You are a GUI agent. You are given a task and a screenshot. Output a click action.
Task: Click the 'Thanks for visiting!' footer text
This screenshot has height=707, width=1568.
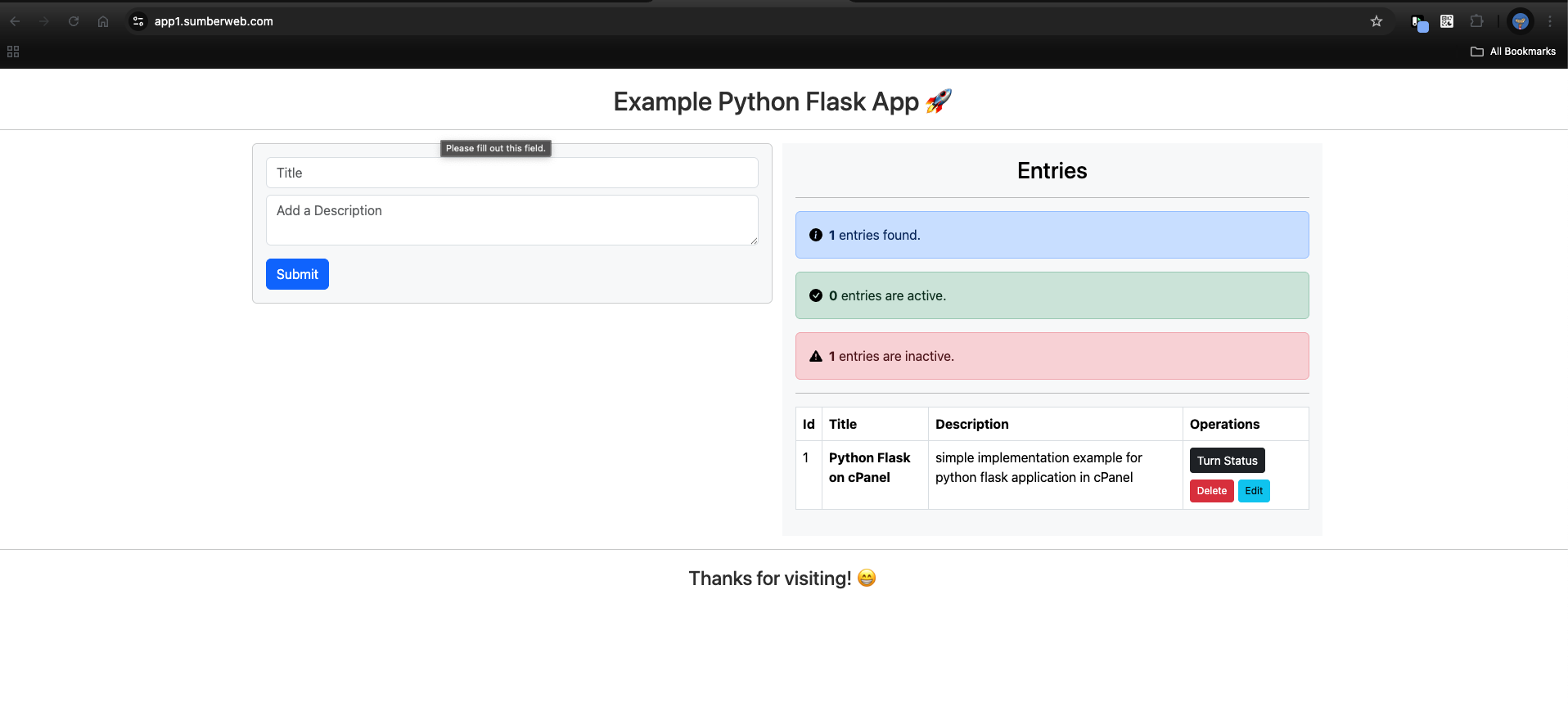pos(770,579)
